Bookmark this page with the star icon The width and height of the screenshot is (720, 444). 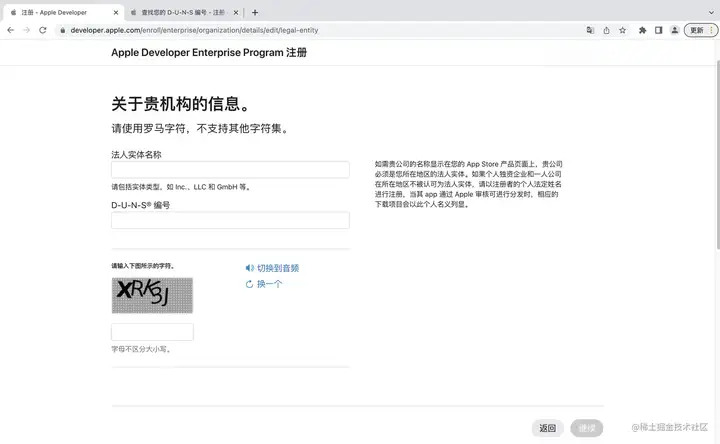(x=622, y=30)
